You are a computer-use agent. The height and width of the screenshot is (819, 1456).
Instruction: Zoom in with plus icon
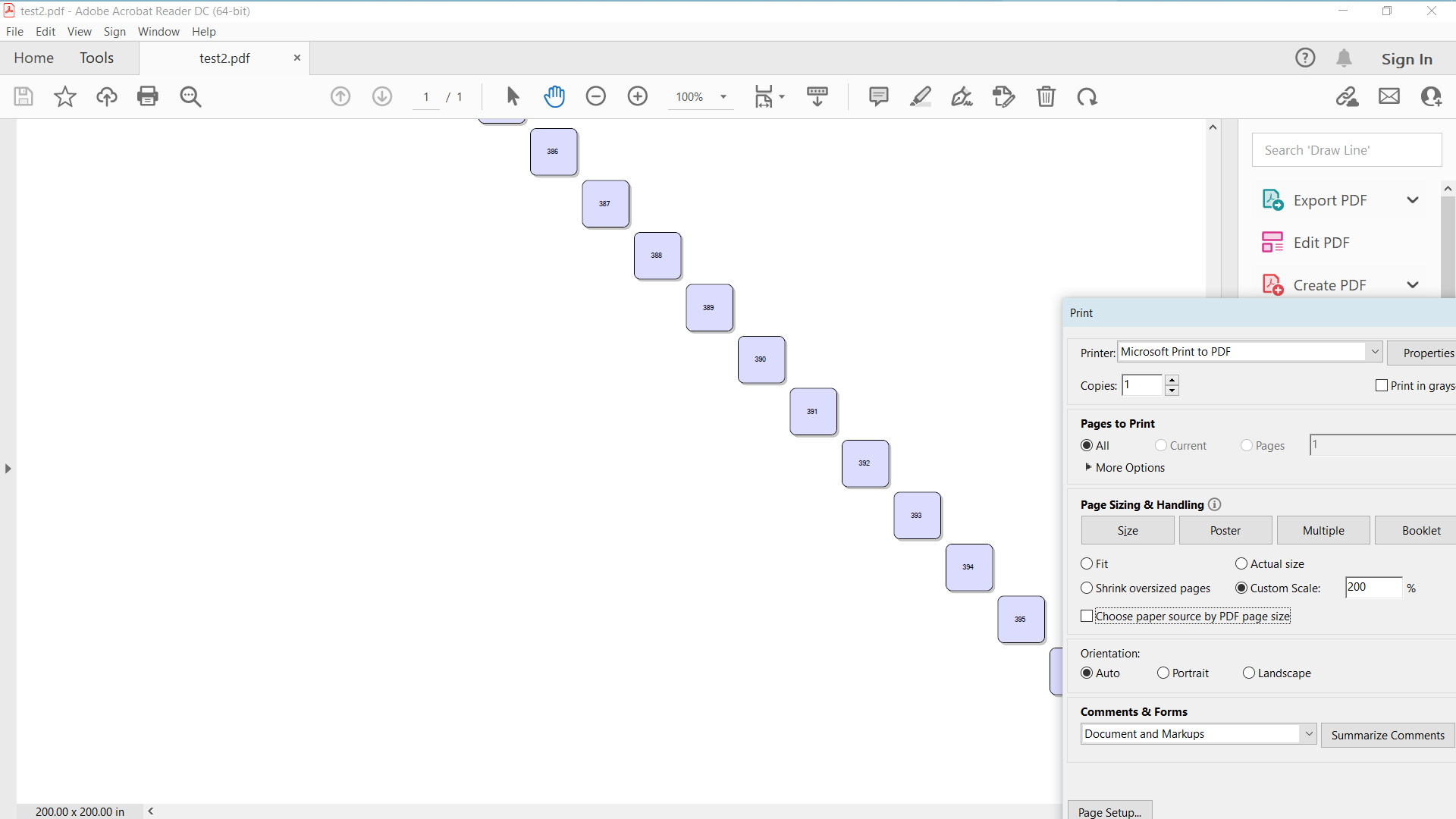[638, 96]
